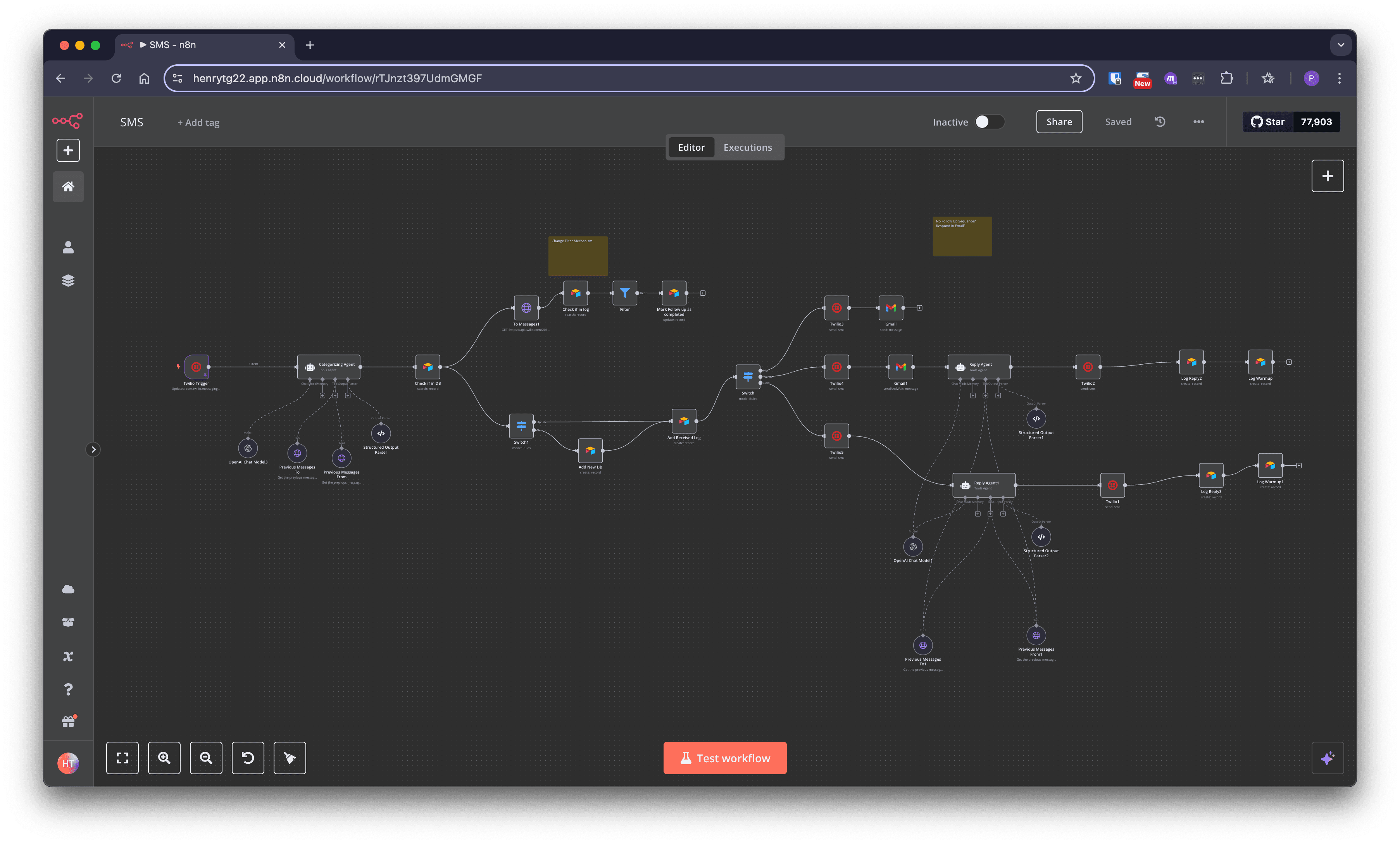Open the cloud admin icon in sidebar
The height and width of the screenshot is (844, 1400).
(68, 589)
